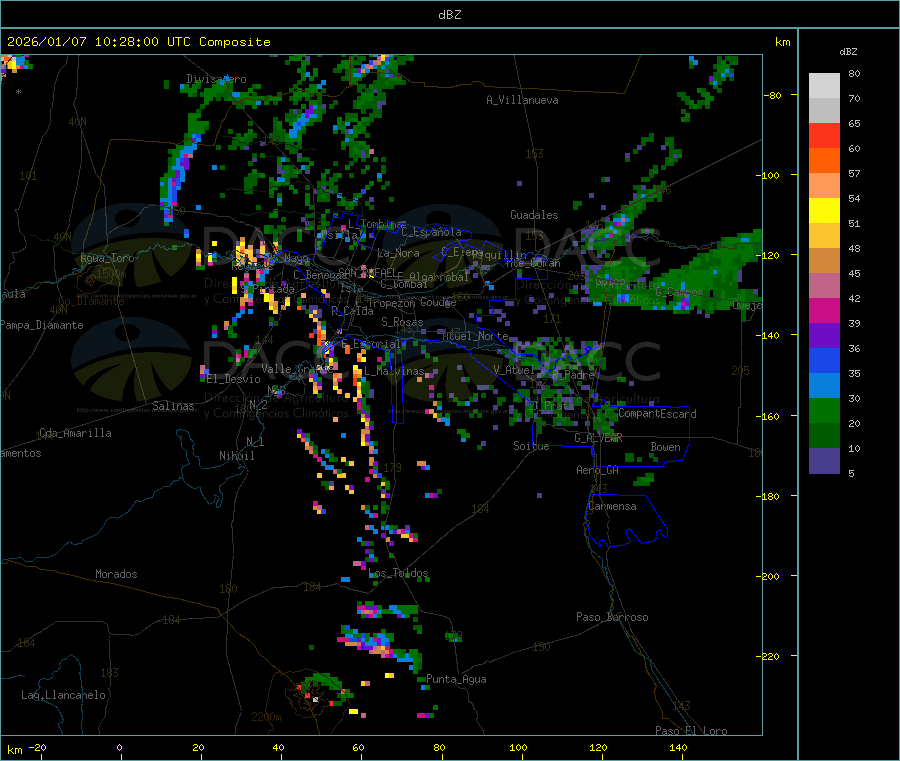Viewport: 900px width, 761px height.
Task: Click the 'A_Villanueva' map label
Action: [x=522, y=100]
